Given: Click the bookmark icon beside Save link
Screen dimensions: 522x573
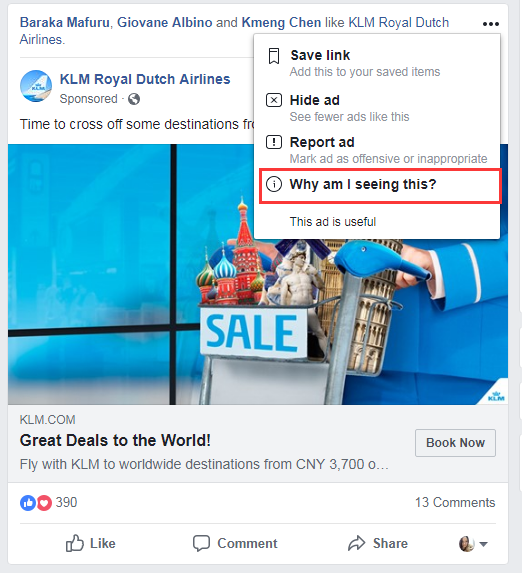Looking at the screenshot, I should point(274,56).
